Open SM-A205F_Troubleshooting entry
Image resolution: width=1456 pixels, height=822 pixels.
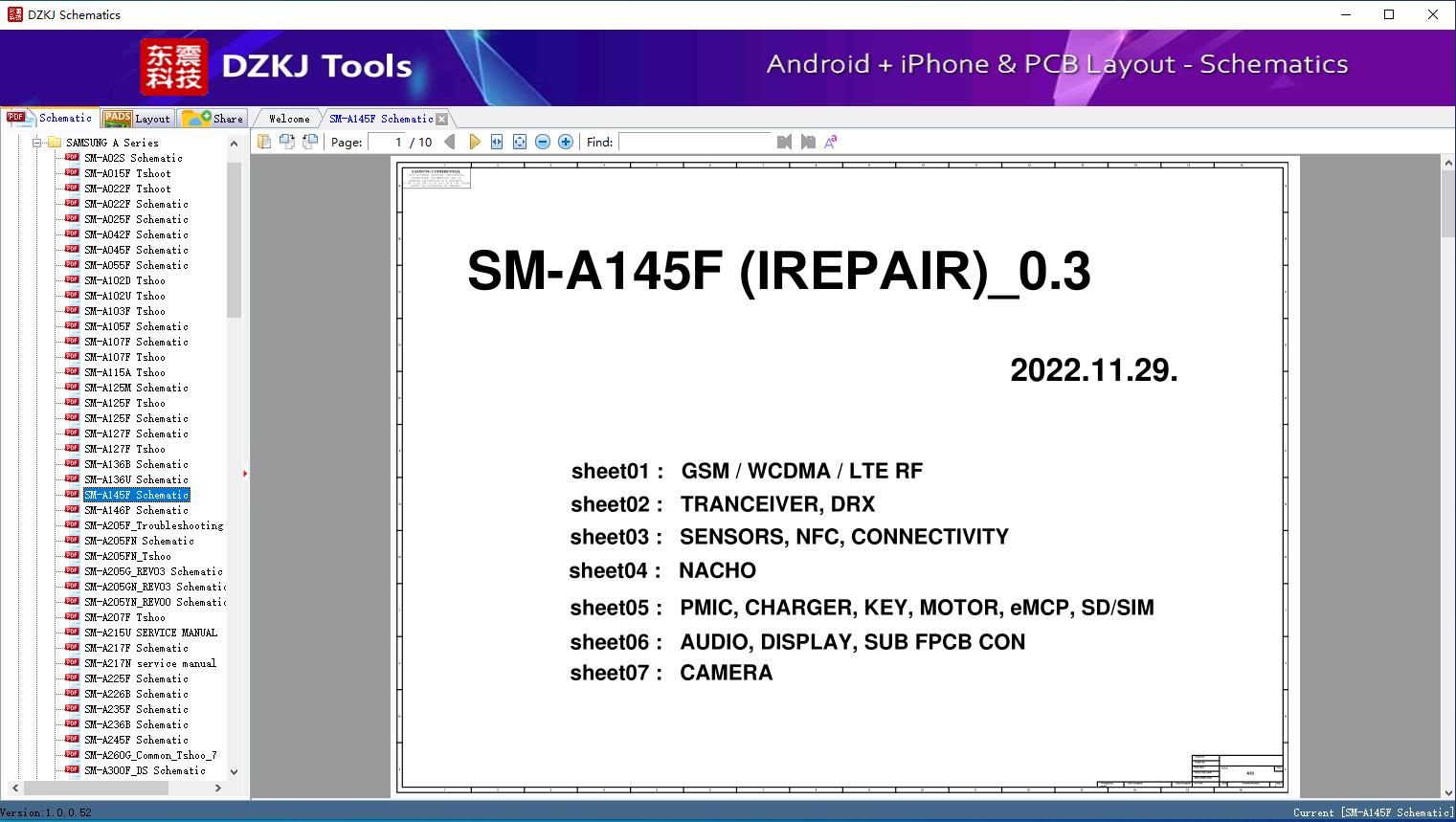[x=153, y=525]
